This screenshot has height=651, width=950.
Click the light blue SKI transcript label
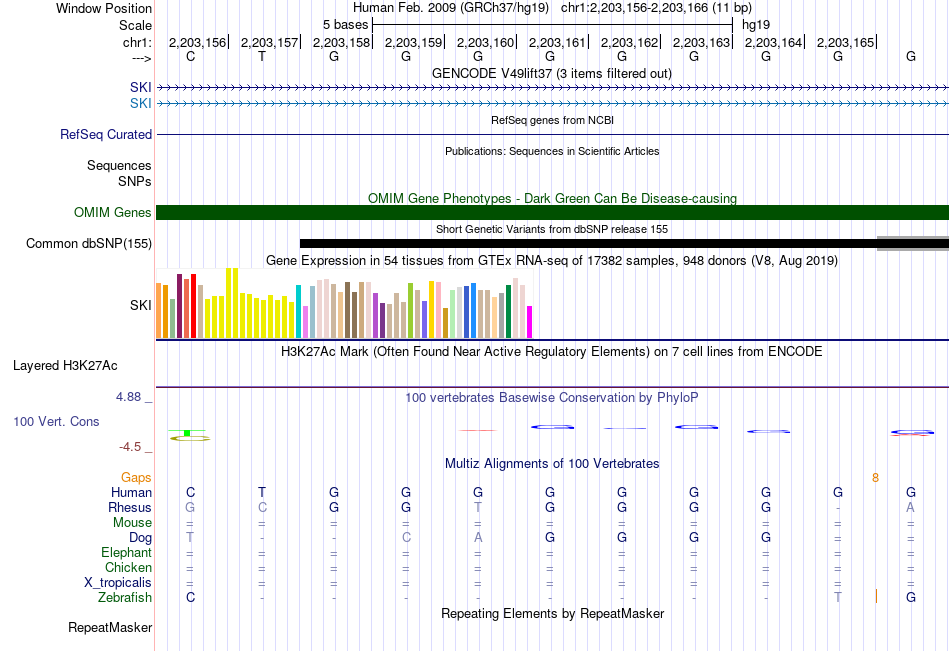[141, 104]
